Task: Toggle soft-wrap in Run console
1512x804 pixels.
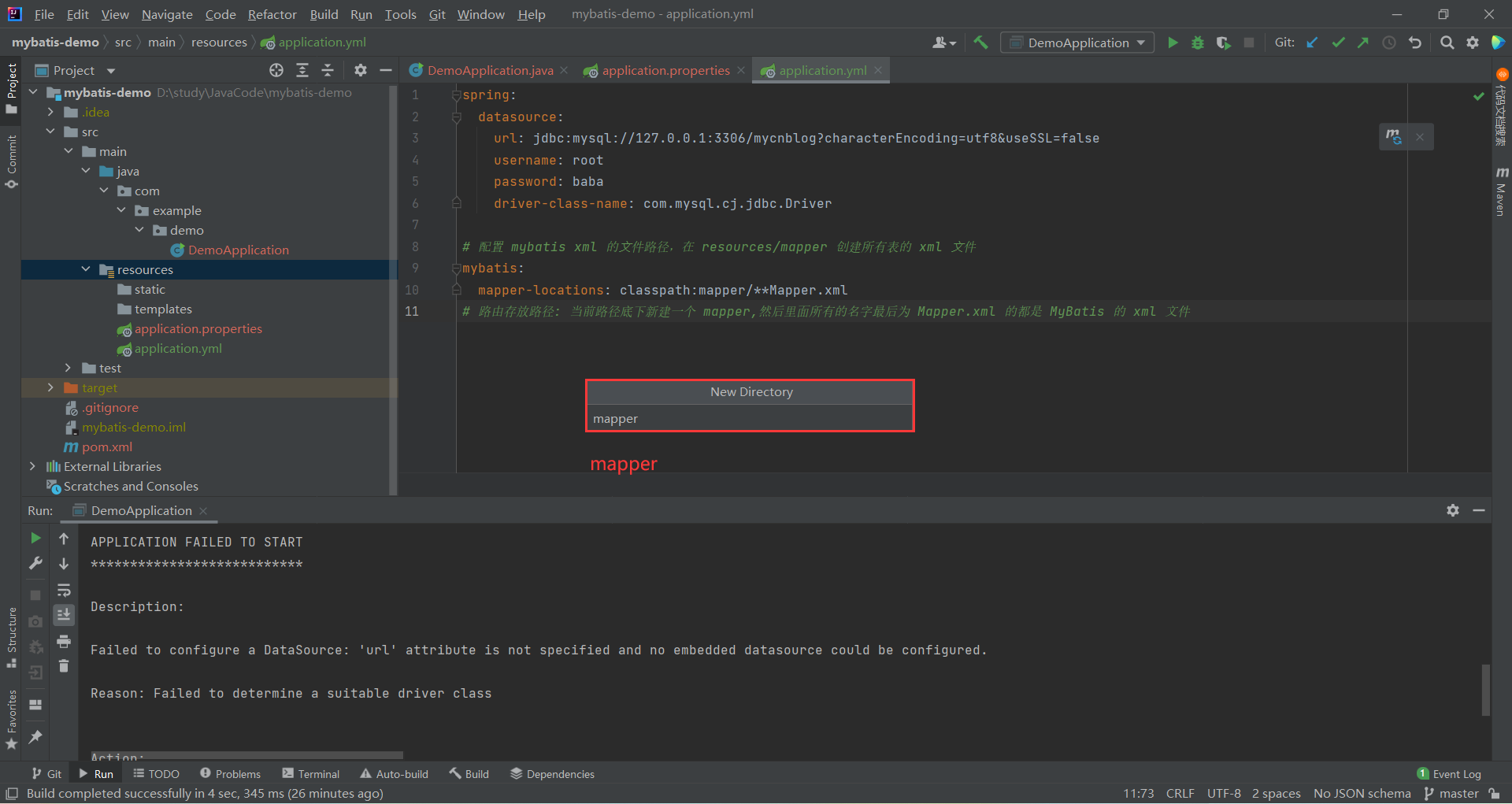Action: click(x=64, y=590)
